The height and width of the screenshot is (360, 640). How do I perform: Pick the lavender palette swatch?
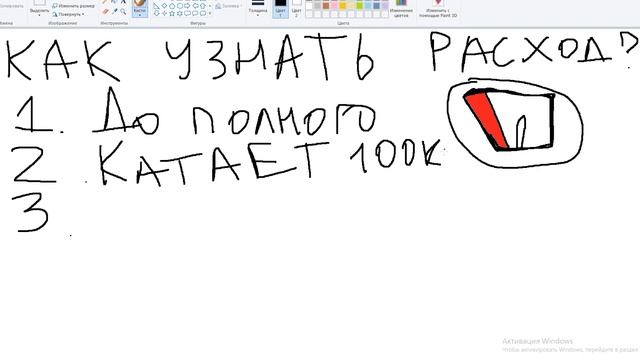(x=385, y=6)
